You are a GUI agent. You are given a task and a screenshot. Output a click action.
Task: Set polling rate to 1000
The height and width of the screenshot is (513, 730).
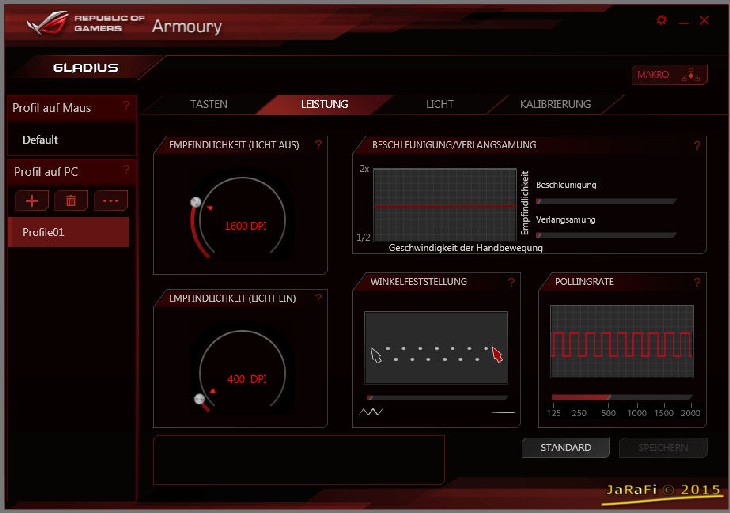click(x=637, y=412)
